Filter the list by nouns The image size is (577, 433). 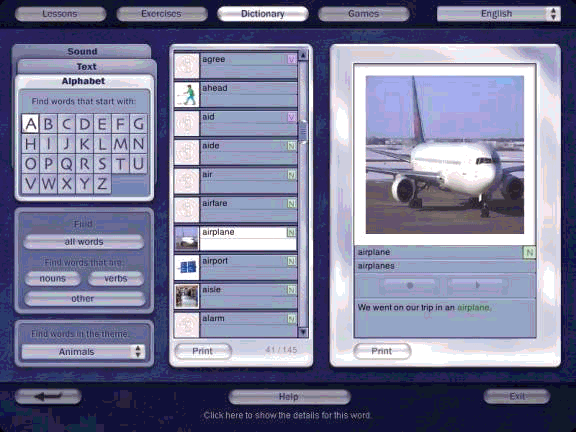(52, 278)
